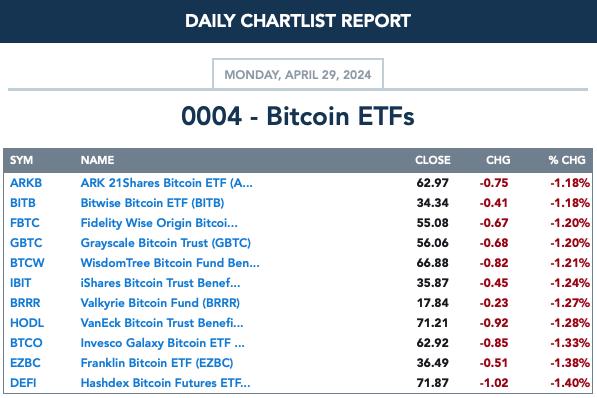Image resolution: width=597 pixels, height=398 pixels.
Task: Click the 0004 - Bitcoin ETFs title
Action: tap(298, 116)
